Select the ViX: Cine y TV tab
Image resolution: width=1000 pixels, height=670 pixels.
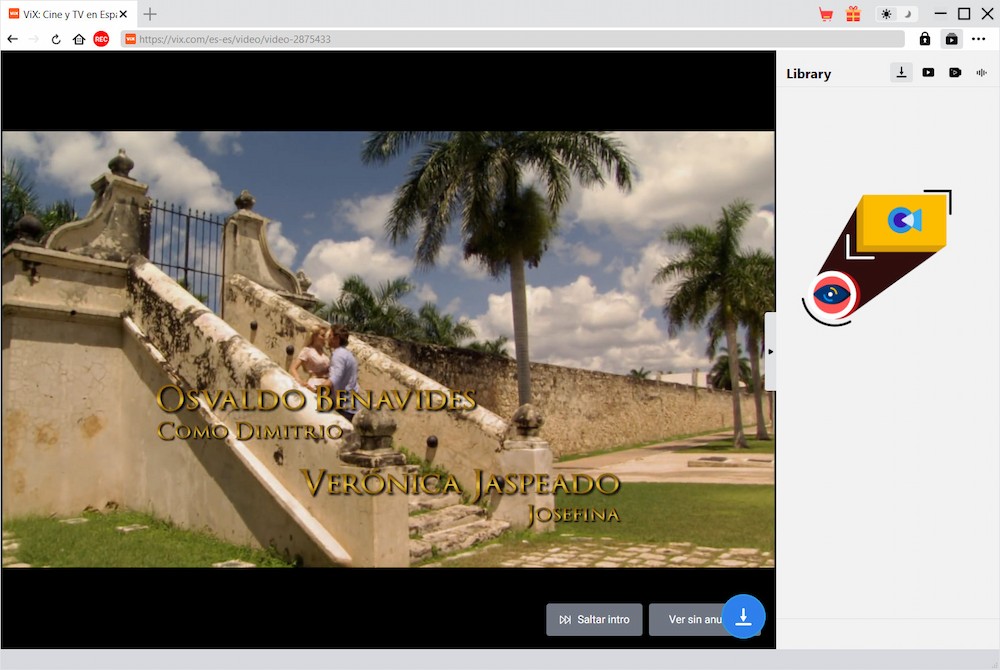point(67,14)
